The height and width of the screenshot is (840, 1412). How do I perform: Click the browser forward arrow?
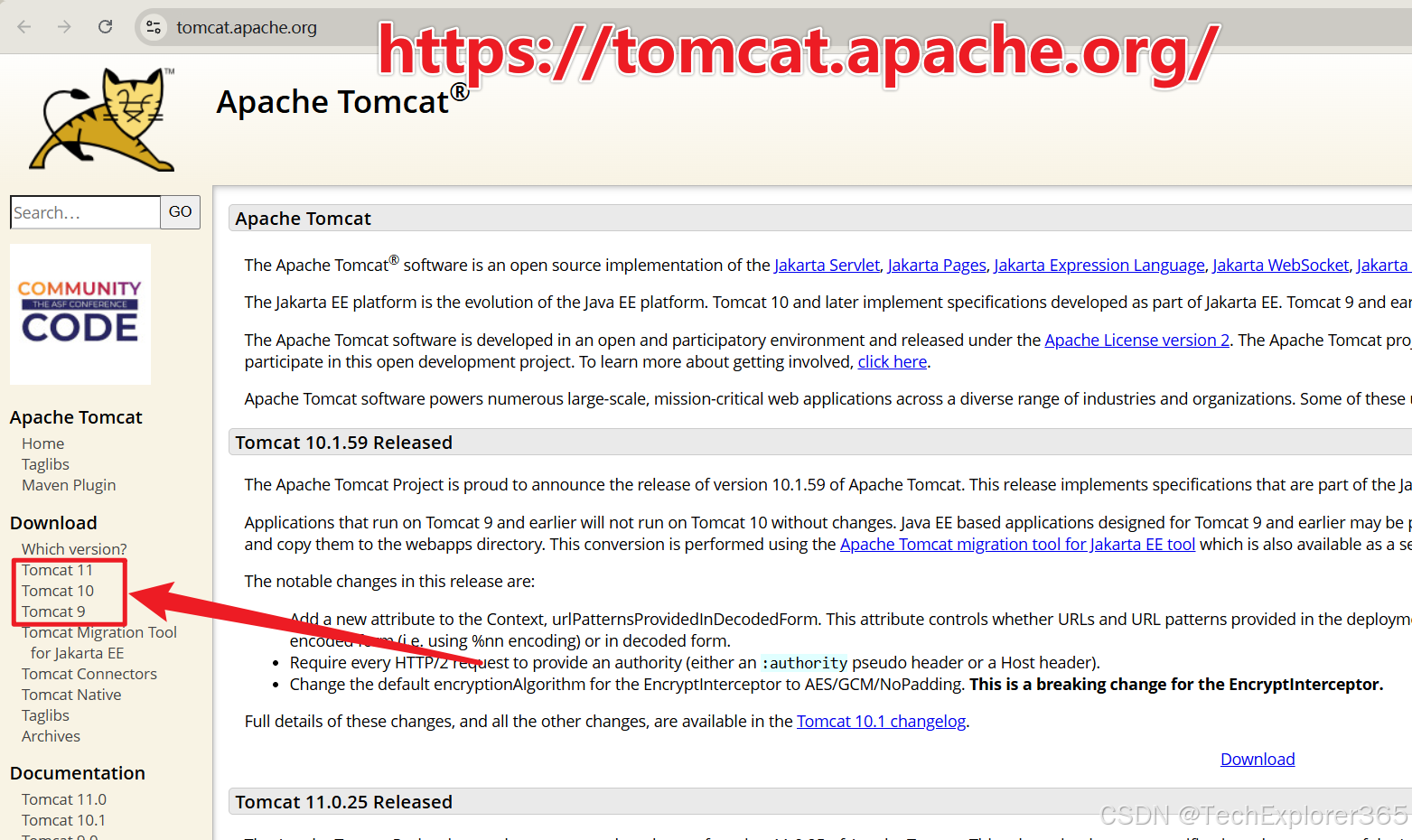[x=64, y=27]
